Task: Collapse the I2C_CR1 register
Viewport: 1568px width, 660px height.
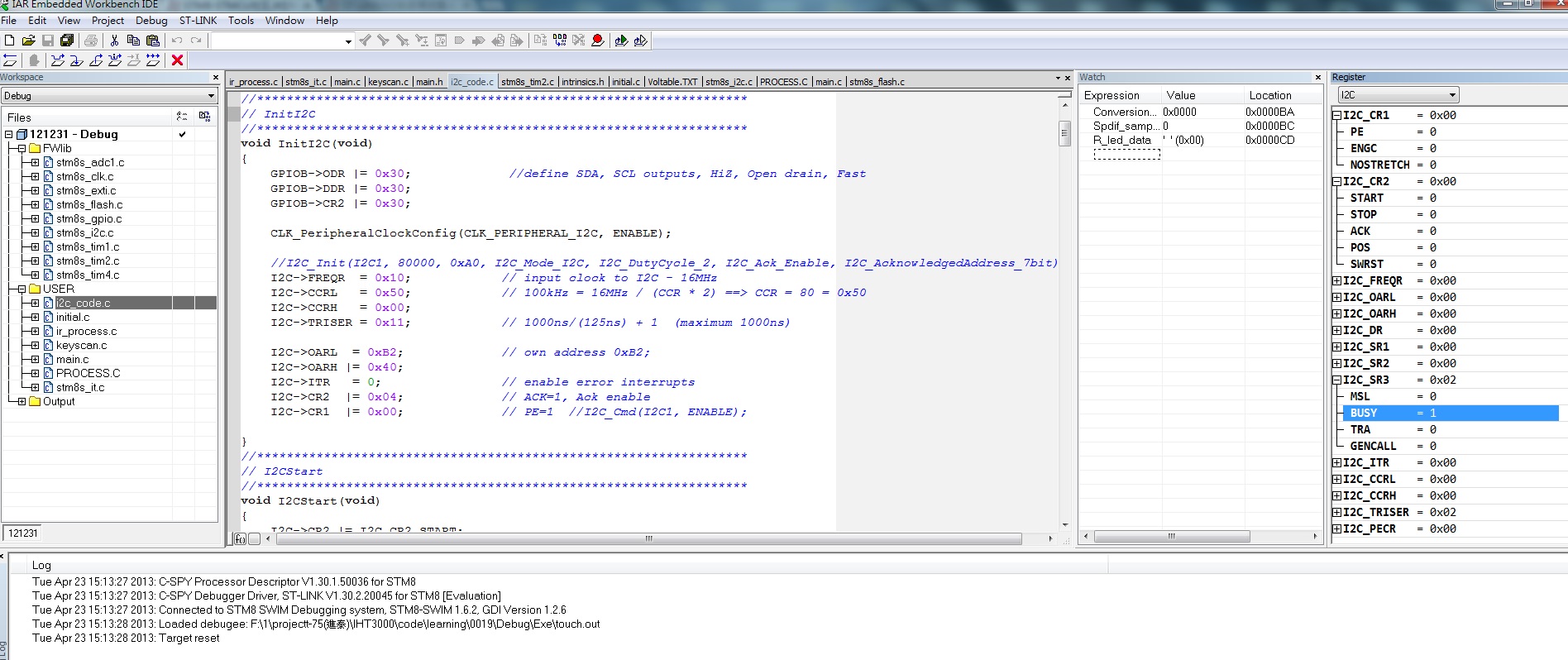Action: pyautogui.click(x=1336, y=115)
